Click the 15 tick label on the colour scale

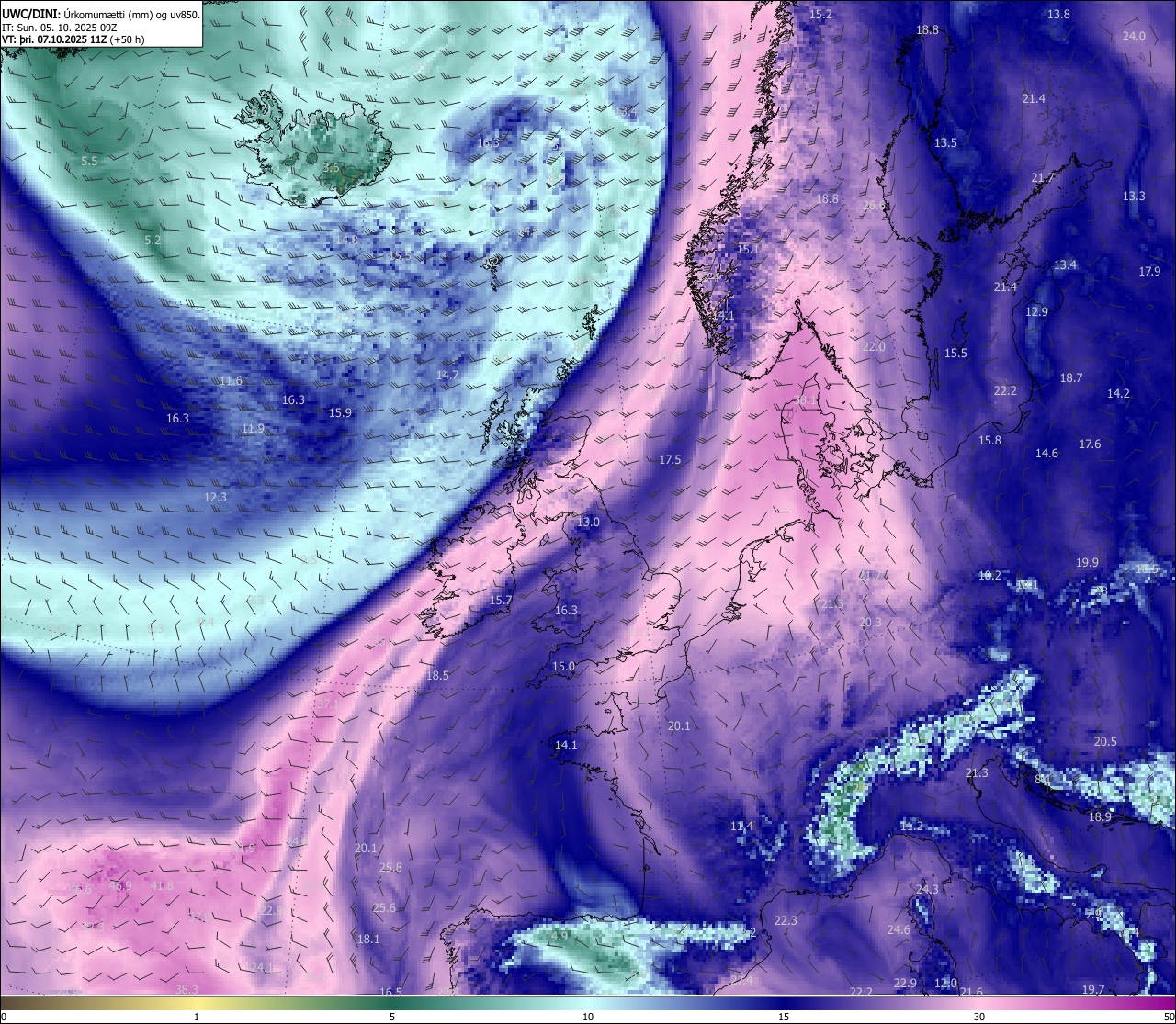point(784,1017)
